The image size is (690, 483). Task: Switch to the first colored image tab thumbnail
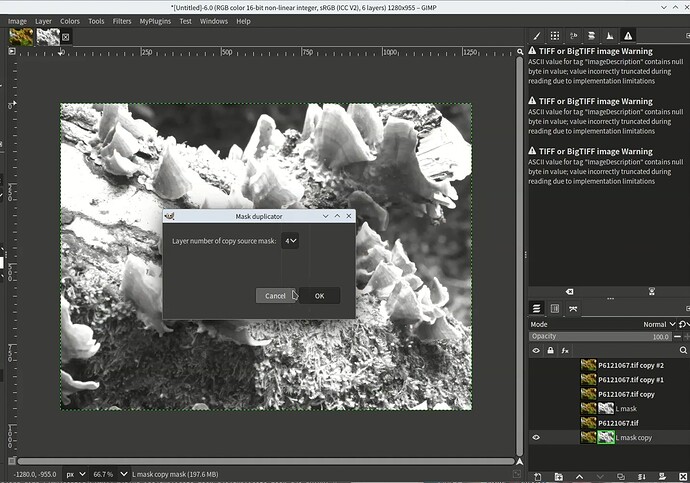tap(21, 37)
